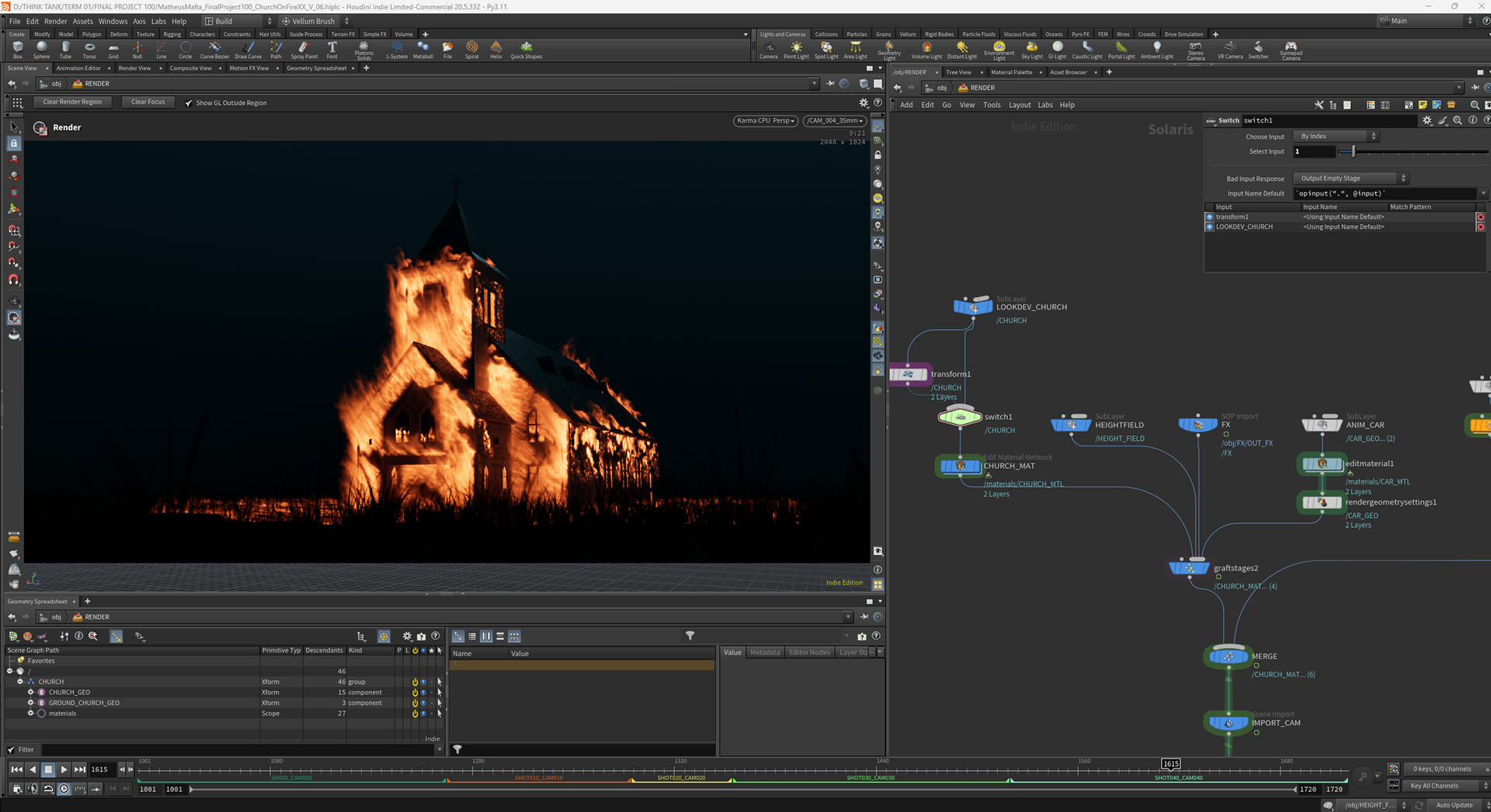
Task: Open the Render menu in menu bar
Action: point(55,22)
